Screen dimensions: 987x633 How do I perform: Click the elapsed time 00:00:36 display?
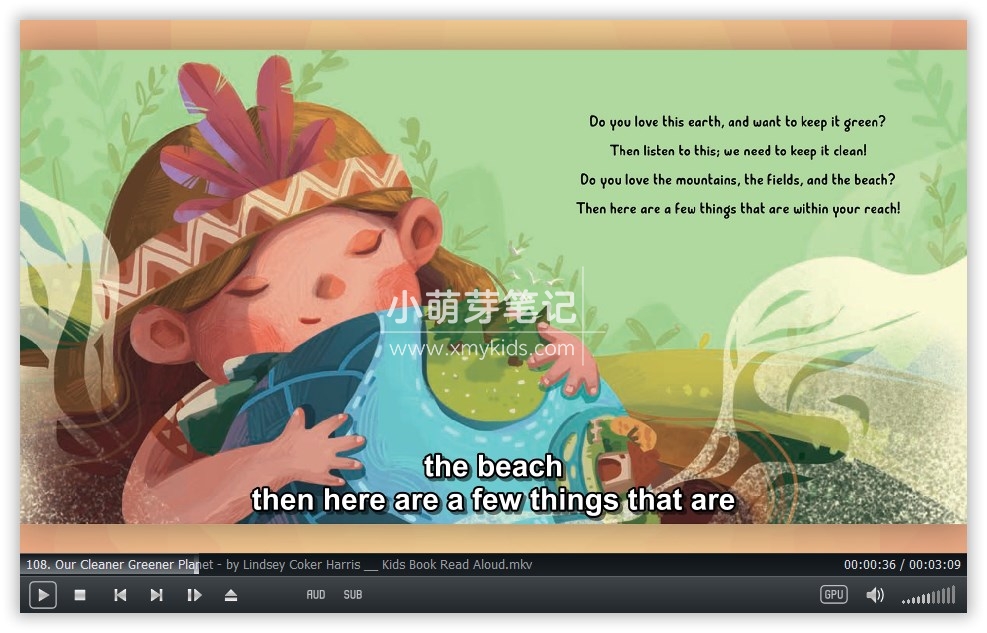(x=871, y=564)
